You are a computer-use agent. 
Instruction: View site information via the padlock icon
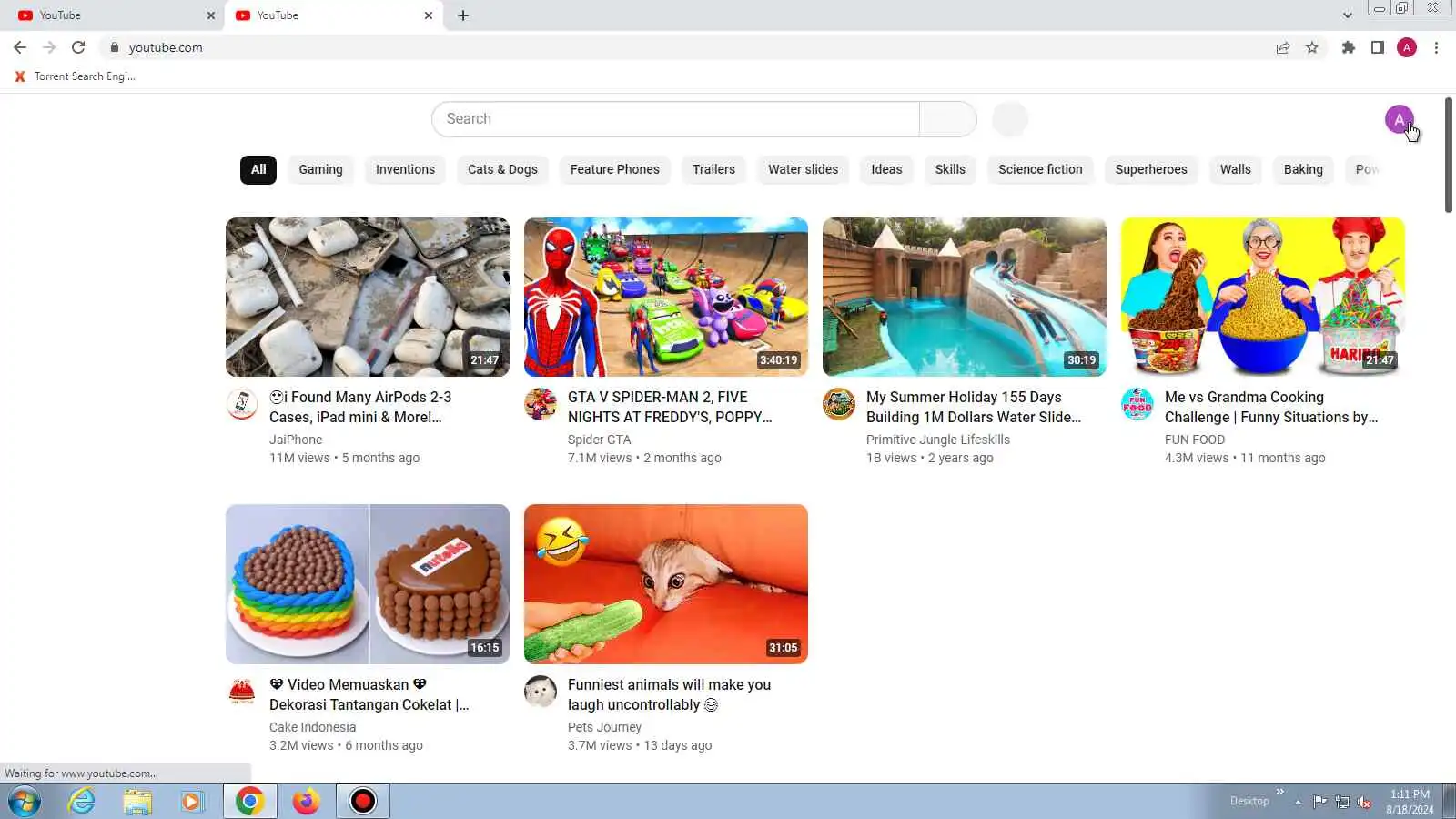click(x=114, y=47)
